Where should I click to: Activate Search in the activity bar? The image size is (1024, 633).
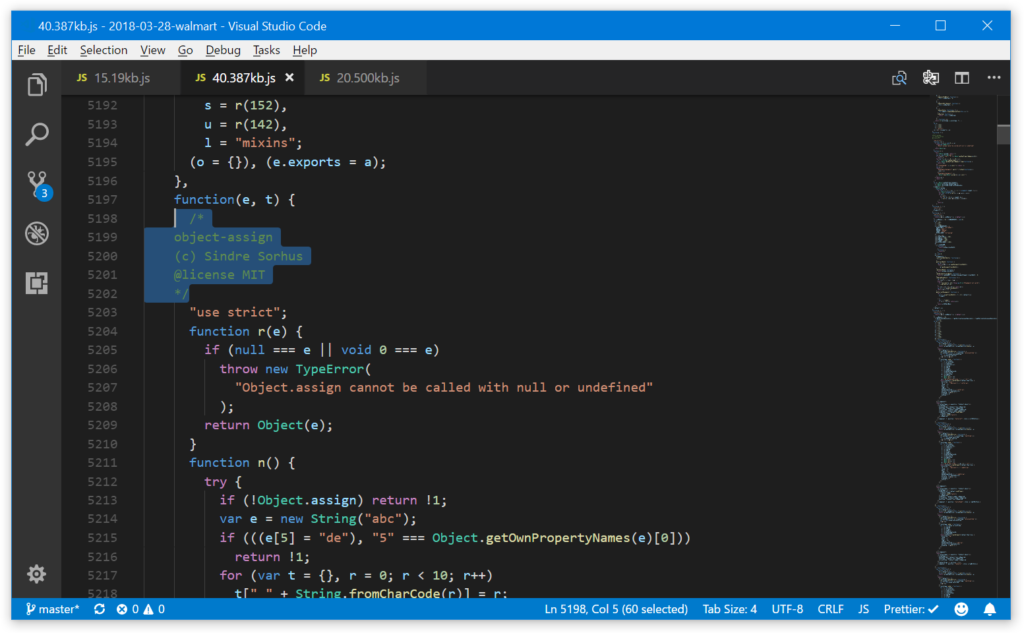tap(36, 134)
